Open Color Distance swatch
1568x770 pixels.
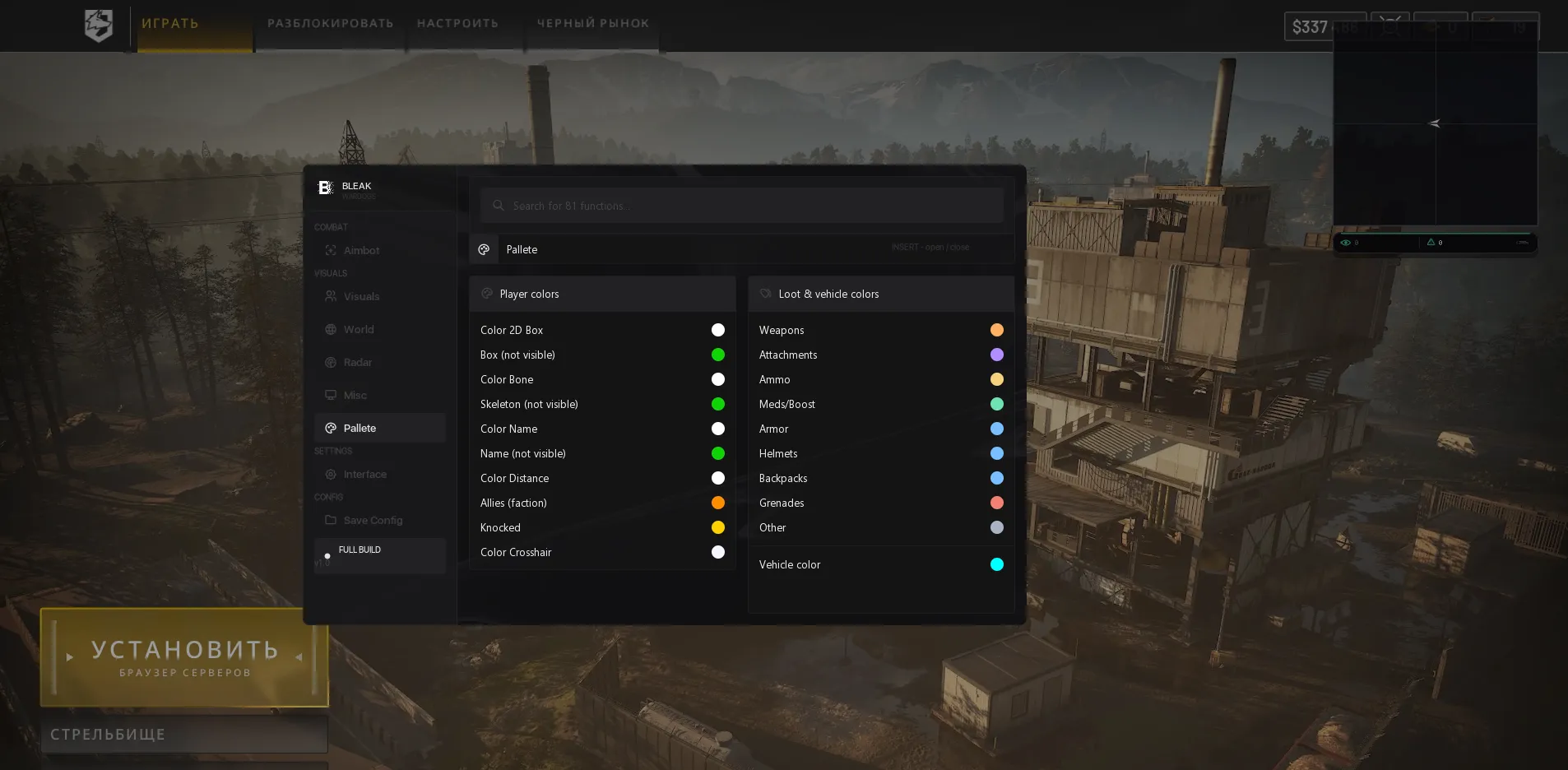coord(718,478)
